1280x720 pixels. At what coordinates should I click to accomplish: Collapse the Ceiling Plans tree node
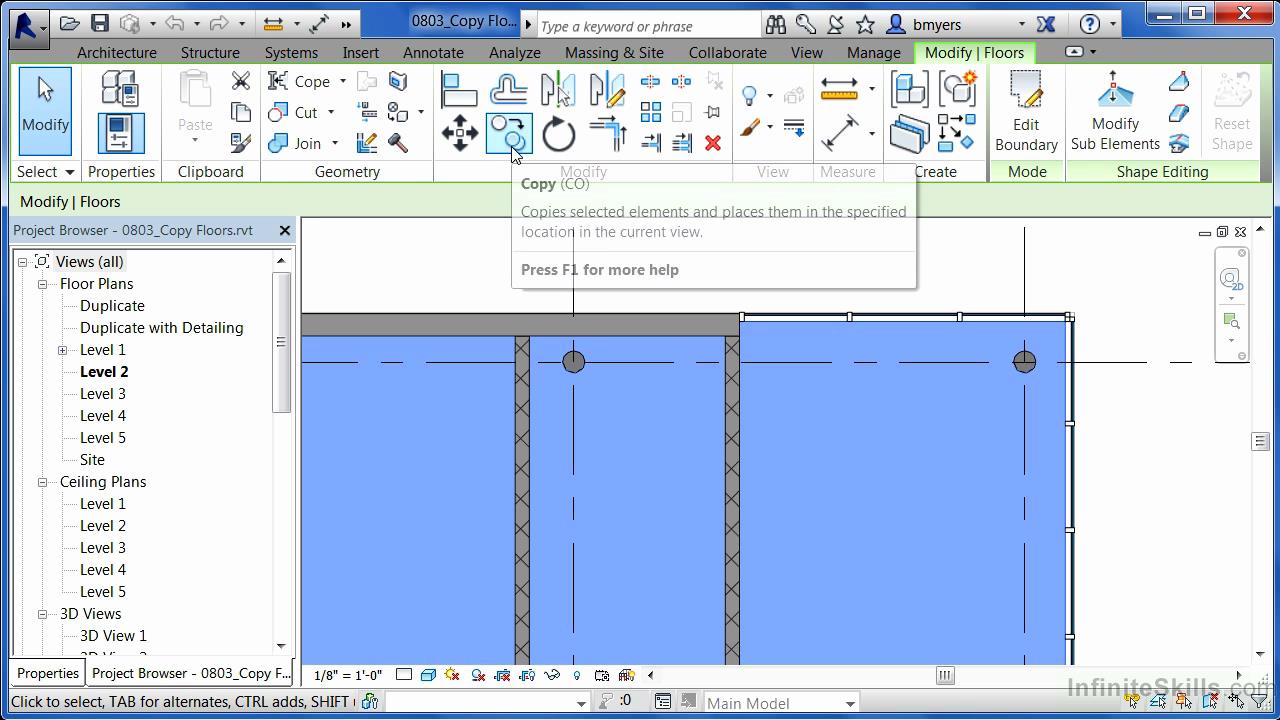[43, 482]
